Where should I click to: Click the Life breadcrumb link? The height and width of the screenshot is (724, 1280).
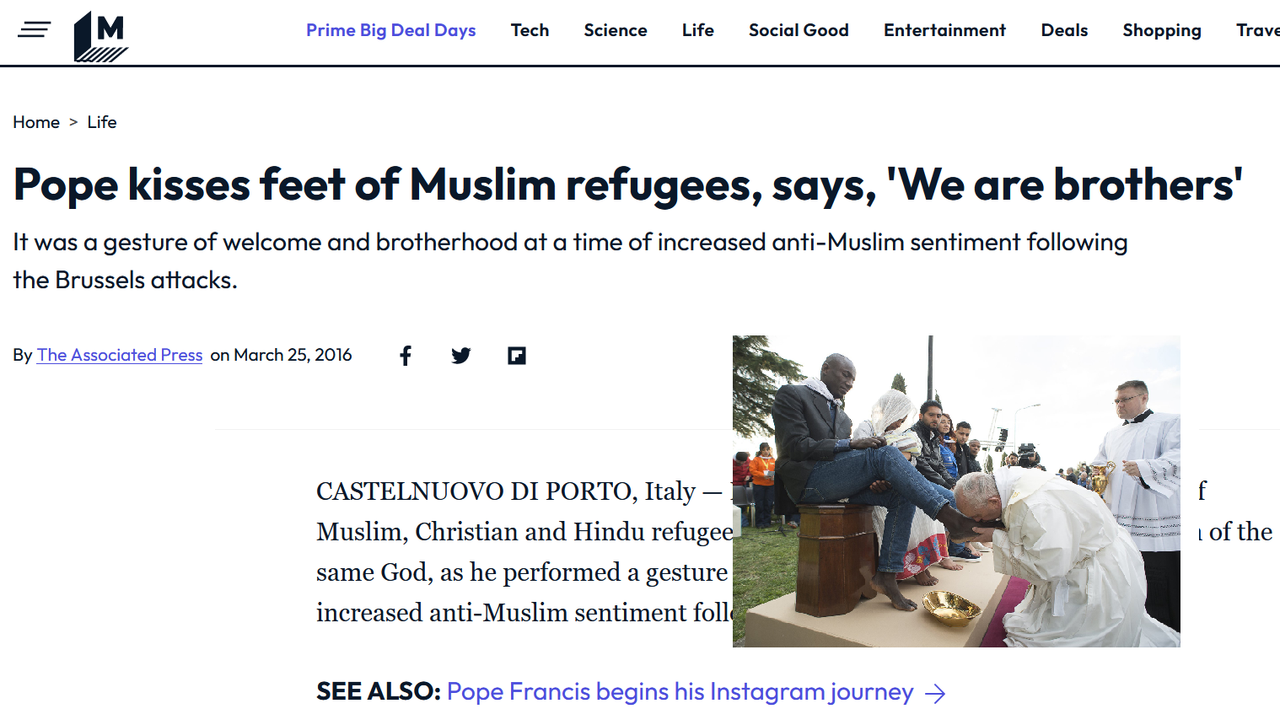click(102, 122)
